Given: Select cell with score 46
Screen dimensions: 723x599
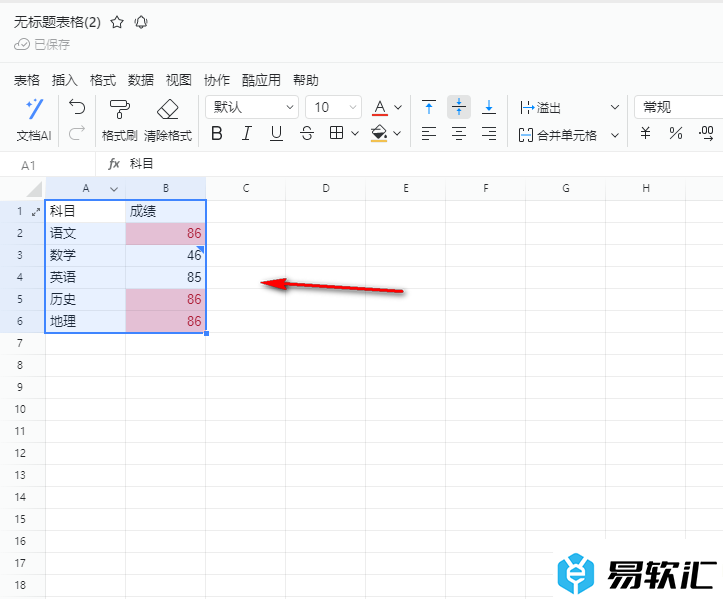Looking at the screenshot, I should tap(166, 255).
